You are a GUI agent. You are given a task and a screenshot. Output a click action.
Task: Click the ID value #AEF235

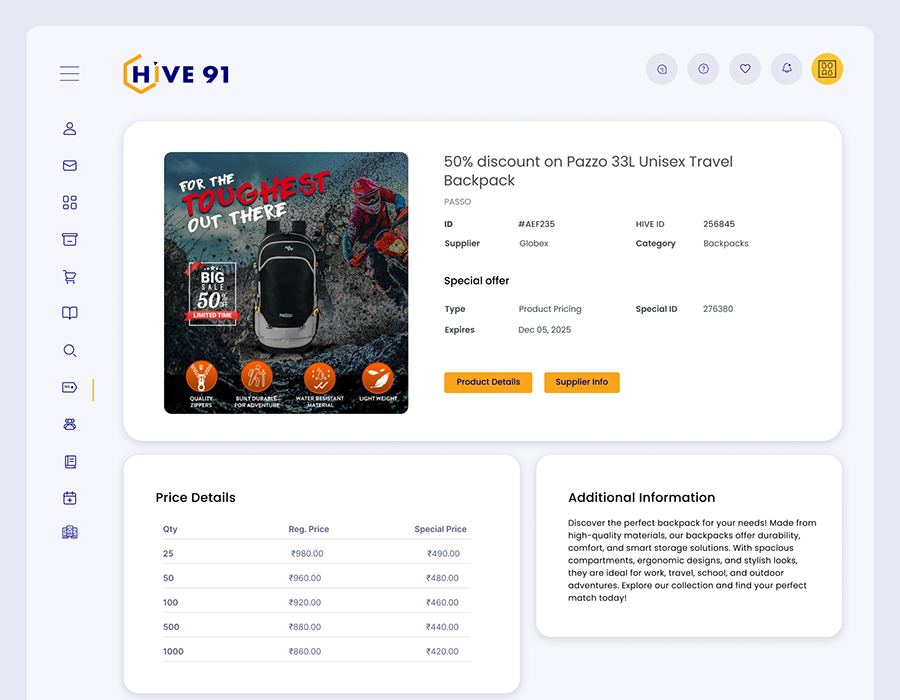[536, 224]
